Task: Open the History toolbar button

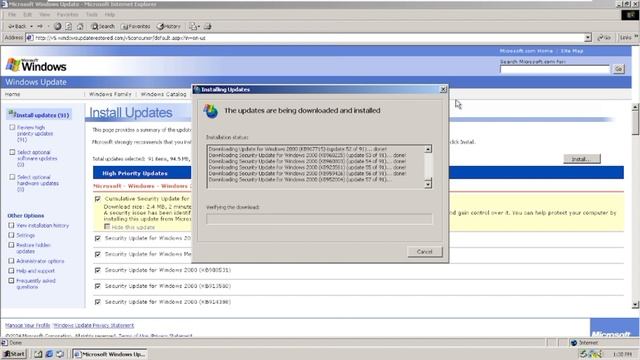Action: click(x=169, y=27)
